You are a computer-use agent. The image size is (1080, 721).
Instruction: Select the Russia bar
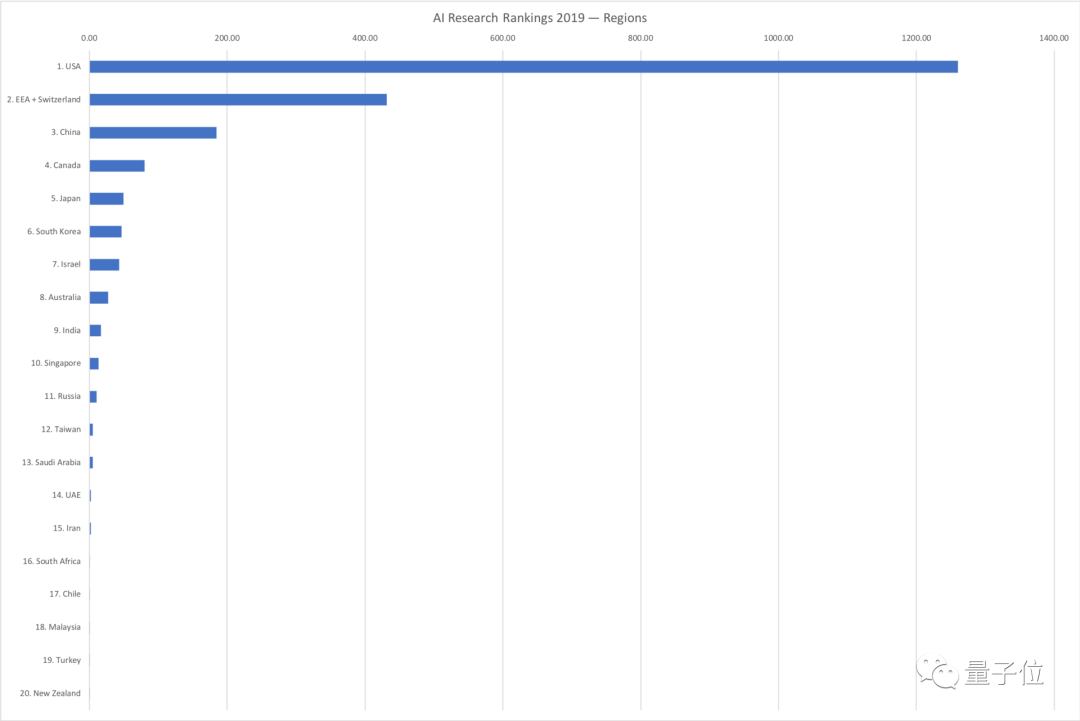pyautogui.click(x=93, y=397)
